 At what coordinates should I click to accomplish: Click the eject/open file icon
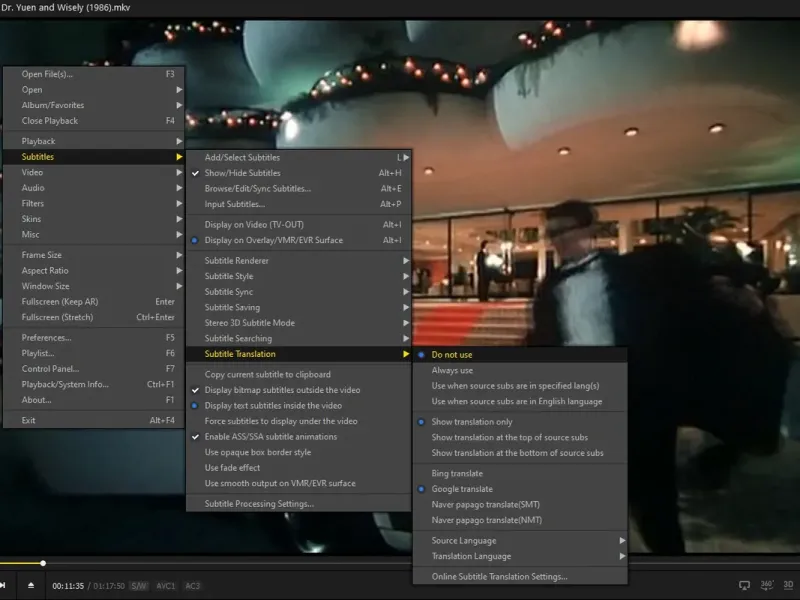(x=30, y=585)
